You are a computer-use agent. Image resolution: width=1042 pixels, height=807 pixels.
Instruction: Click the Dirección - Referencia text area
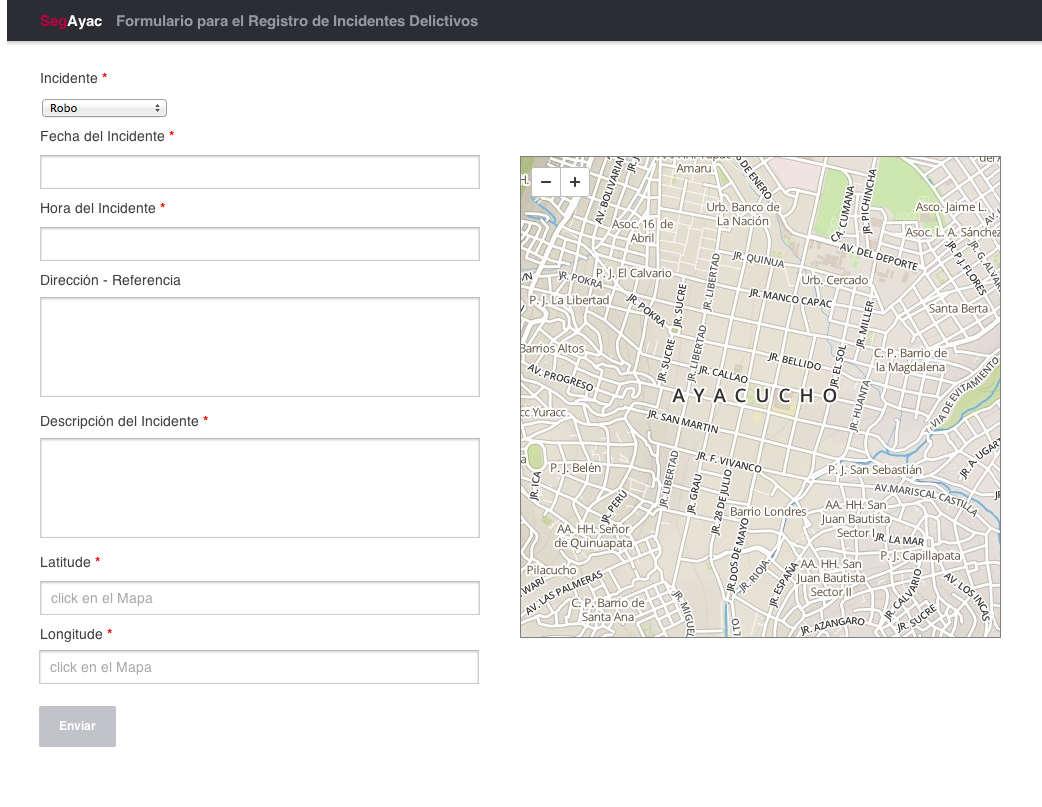tap(259, 347)
